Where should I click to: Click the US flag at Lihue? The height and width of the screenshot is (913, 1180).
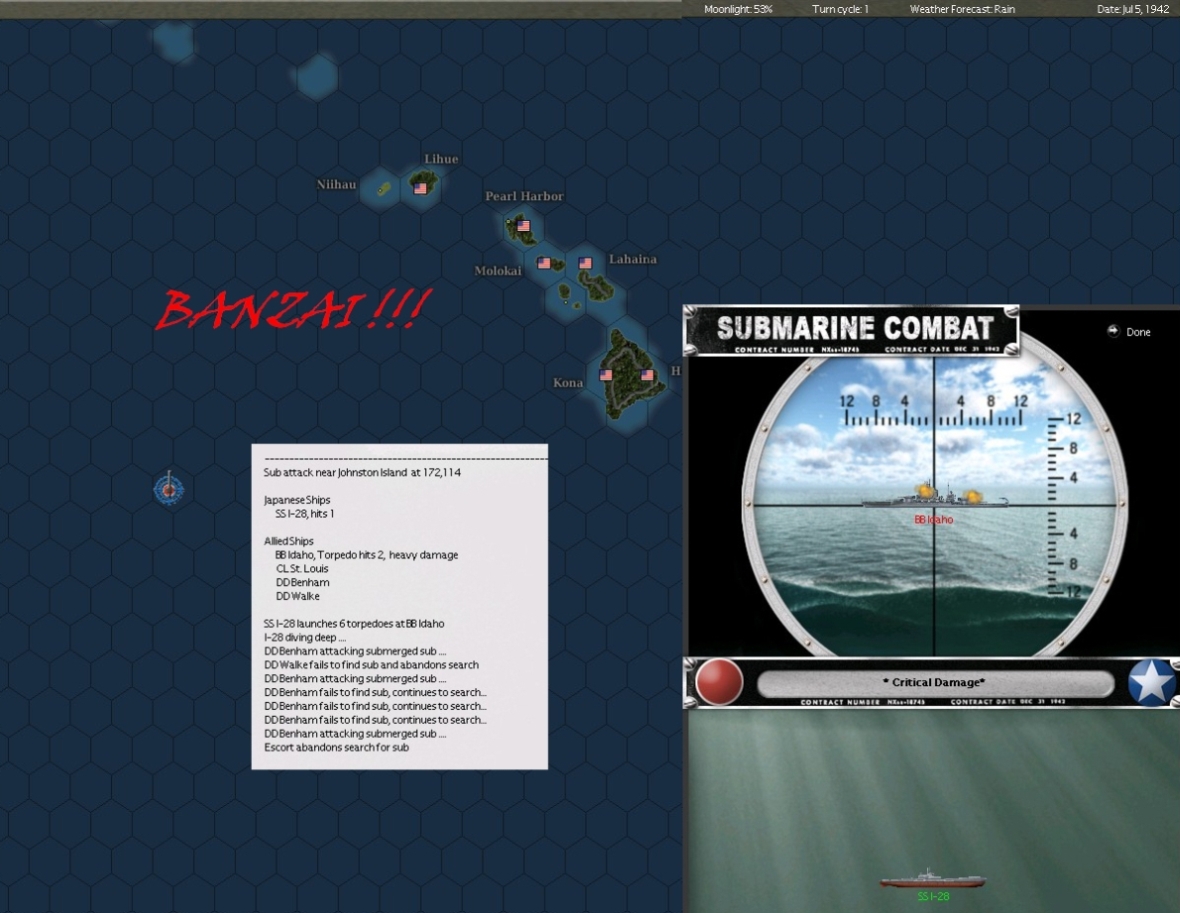click(421, 188)
